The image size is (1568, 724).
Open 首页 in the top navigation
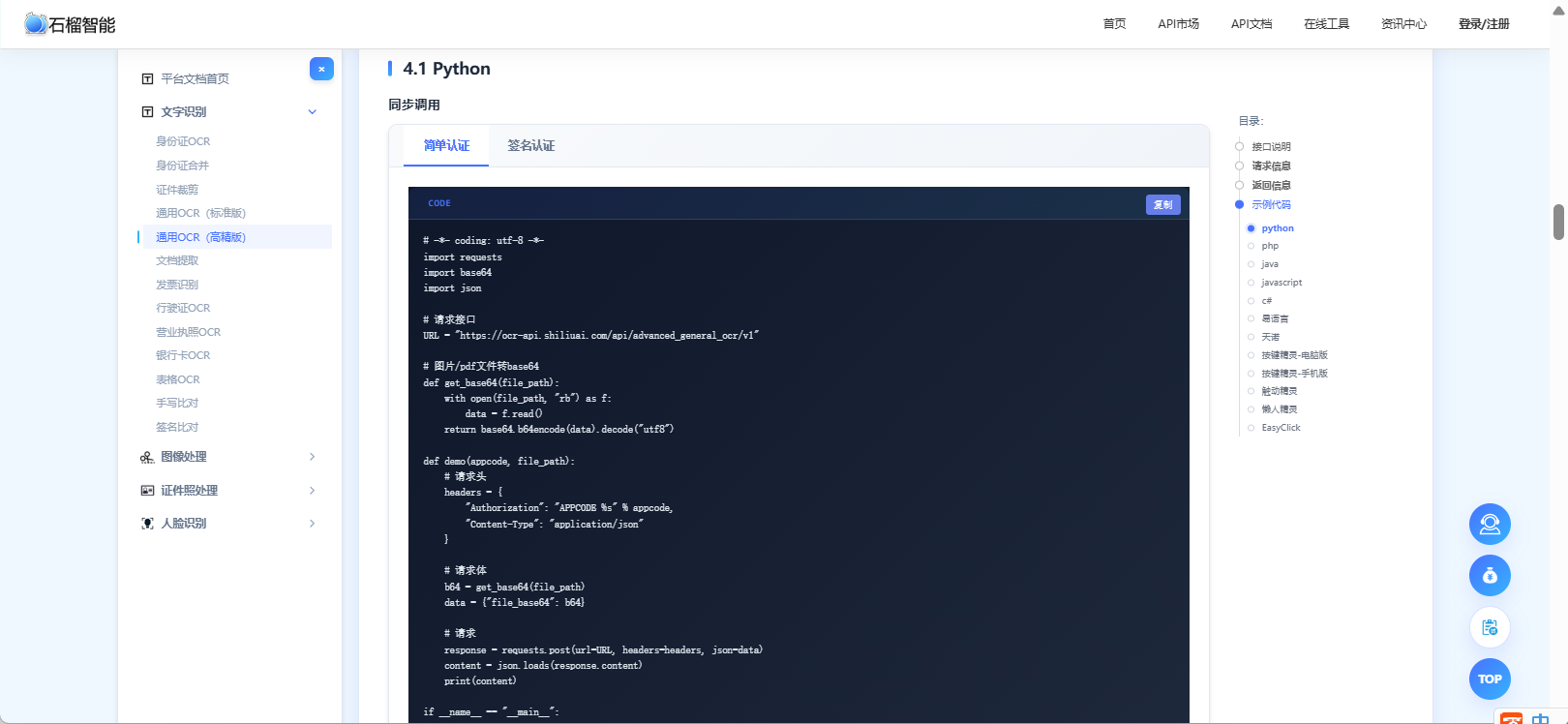pos(1114,24)
